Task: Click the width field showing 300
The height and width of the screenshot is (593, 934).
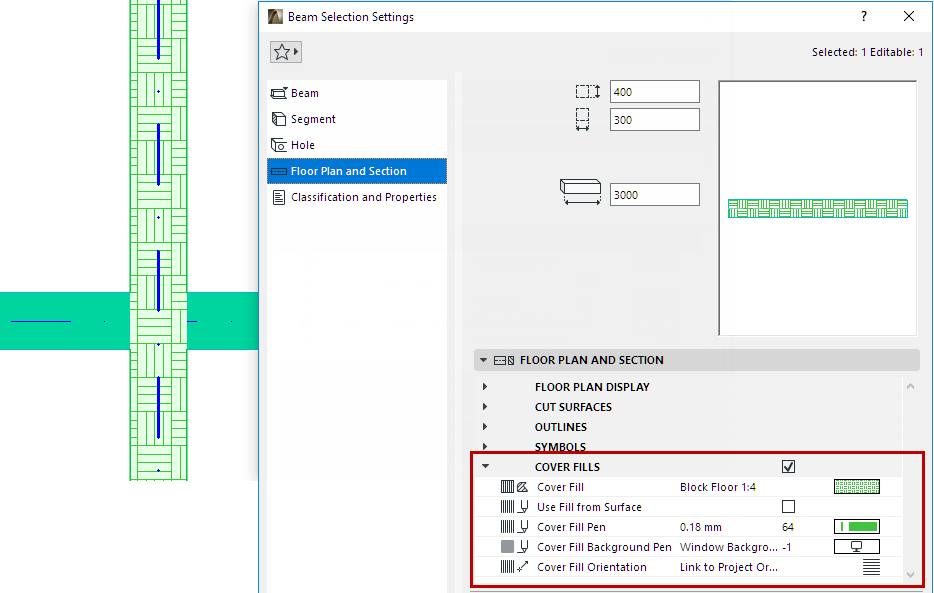Action: 655,120
